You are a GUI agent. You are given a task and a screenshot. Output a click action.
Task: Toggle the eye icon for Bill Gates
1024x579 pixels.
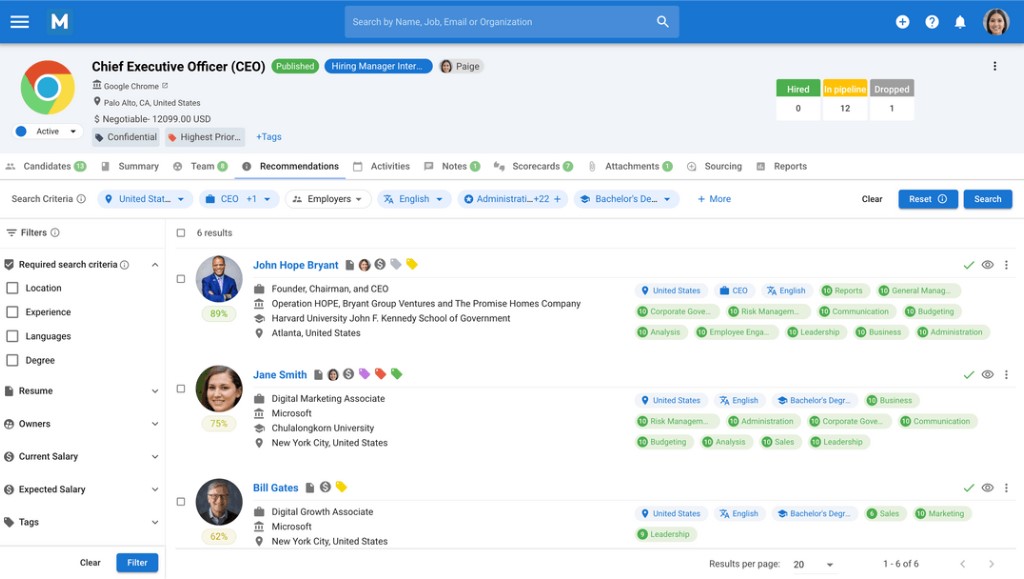(987, 488)
